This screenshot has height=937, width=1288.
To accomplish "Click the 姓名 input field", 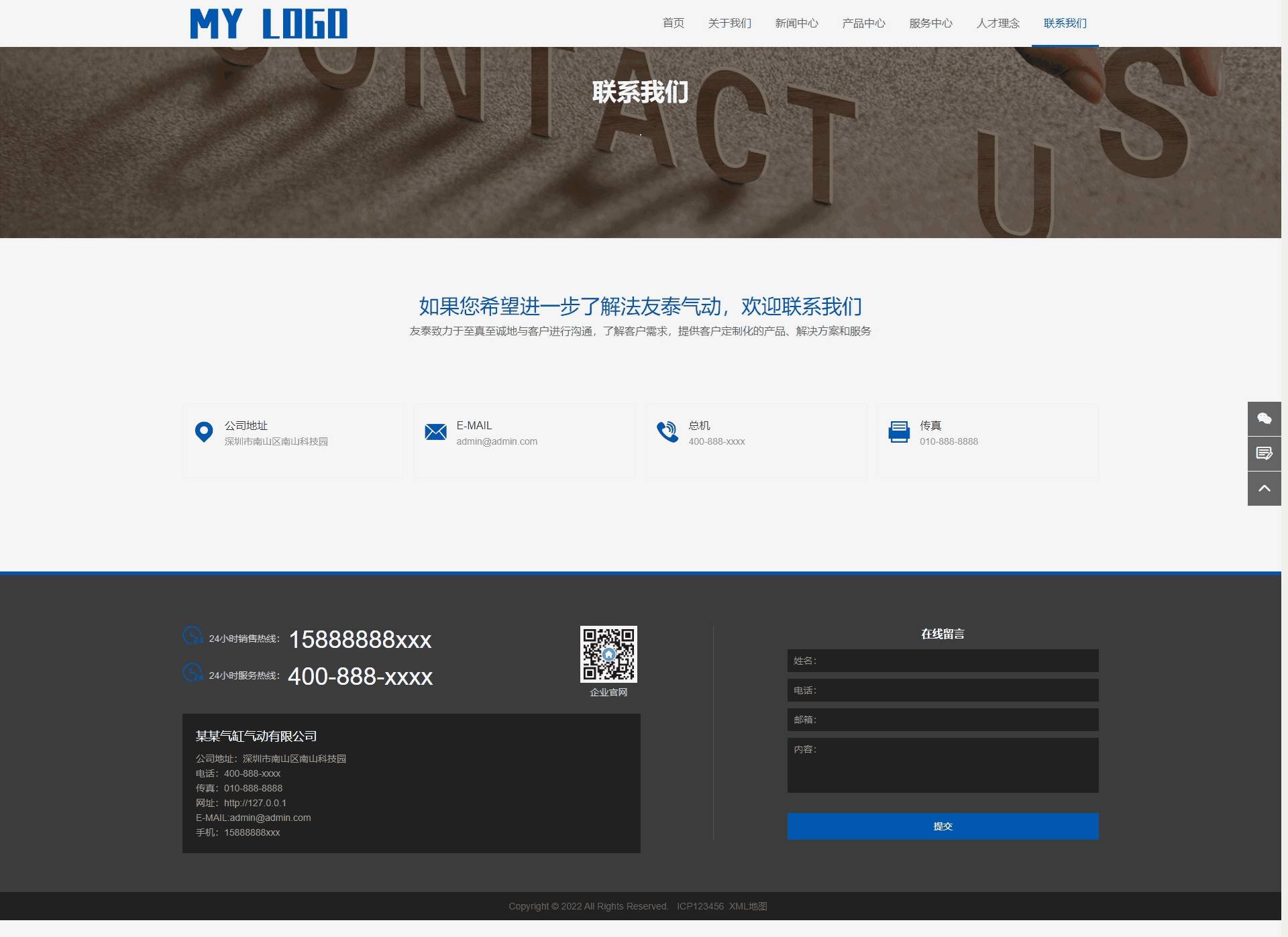I will pos(943,661).
